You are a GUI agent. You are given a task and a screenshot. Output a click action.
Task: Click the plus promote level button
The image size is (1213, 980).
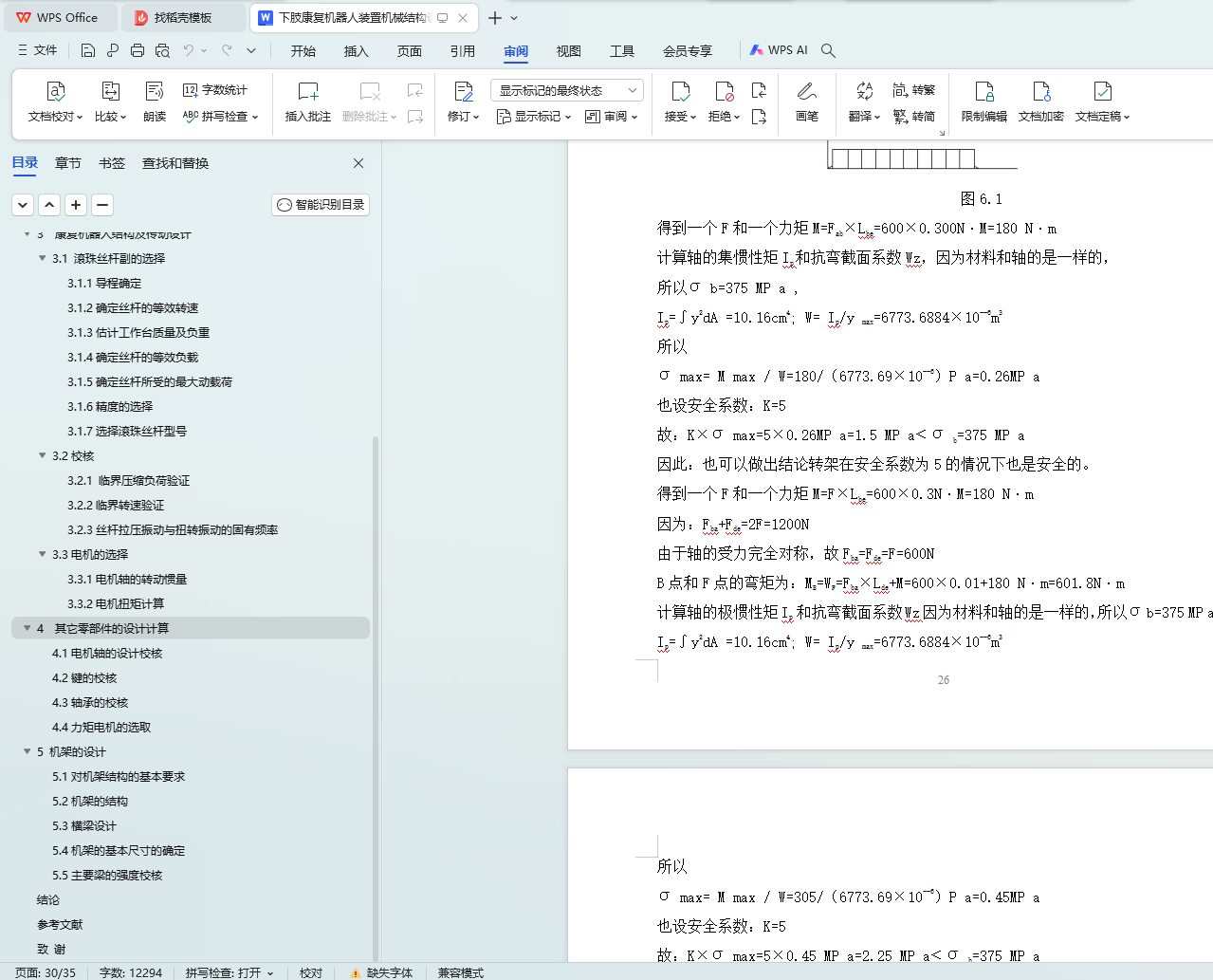coord(76,204)
